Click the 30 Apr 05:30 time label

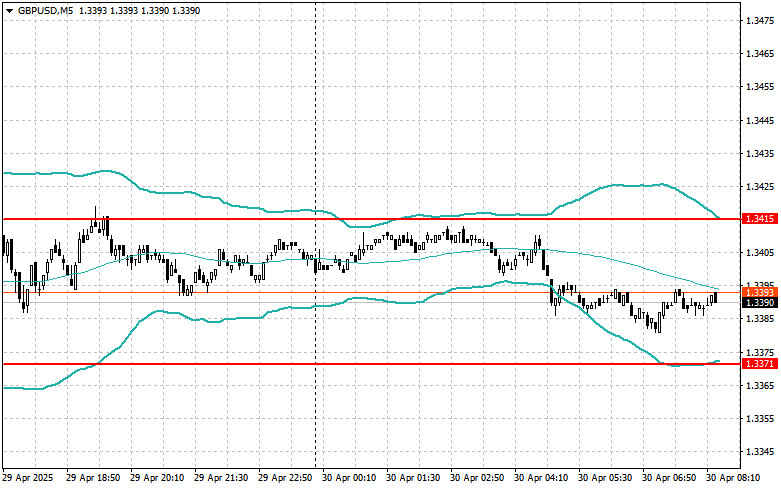tap(605, 478)
